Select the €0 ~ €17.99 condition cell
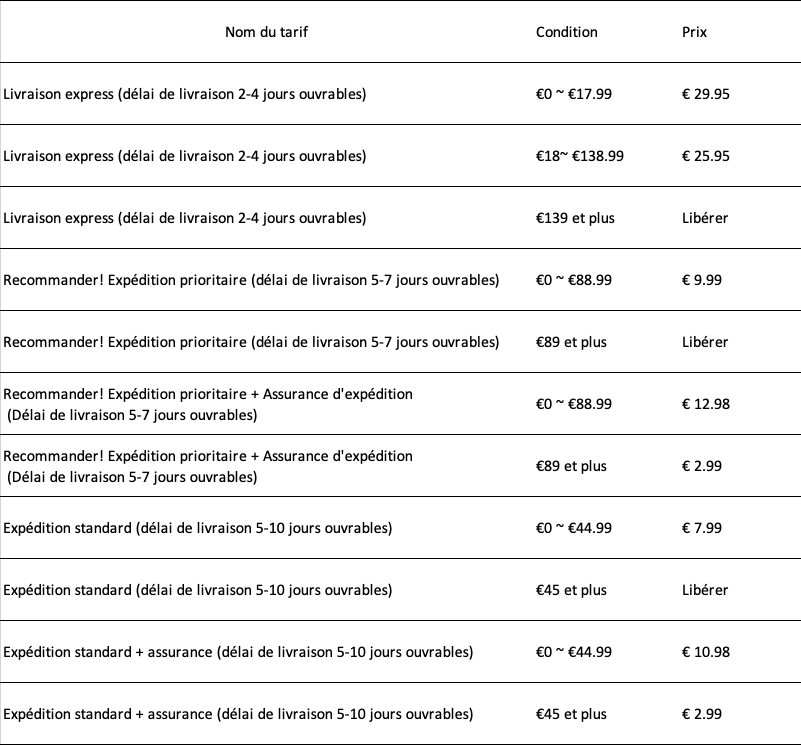The image size is (801, 745). (573, 94)
